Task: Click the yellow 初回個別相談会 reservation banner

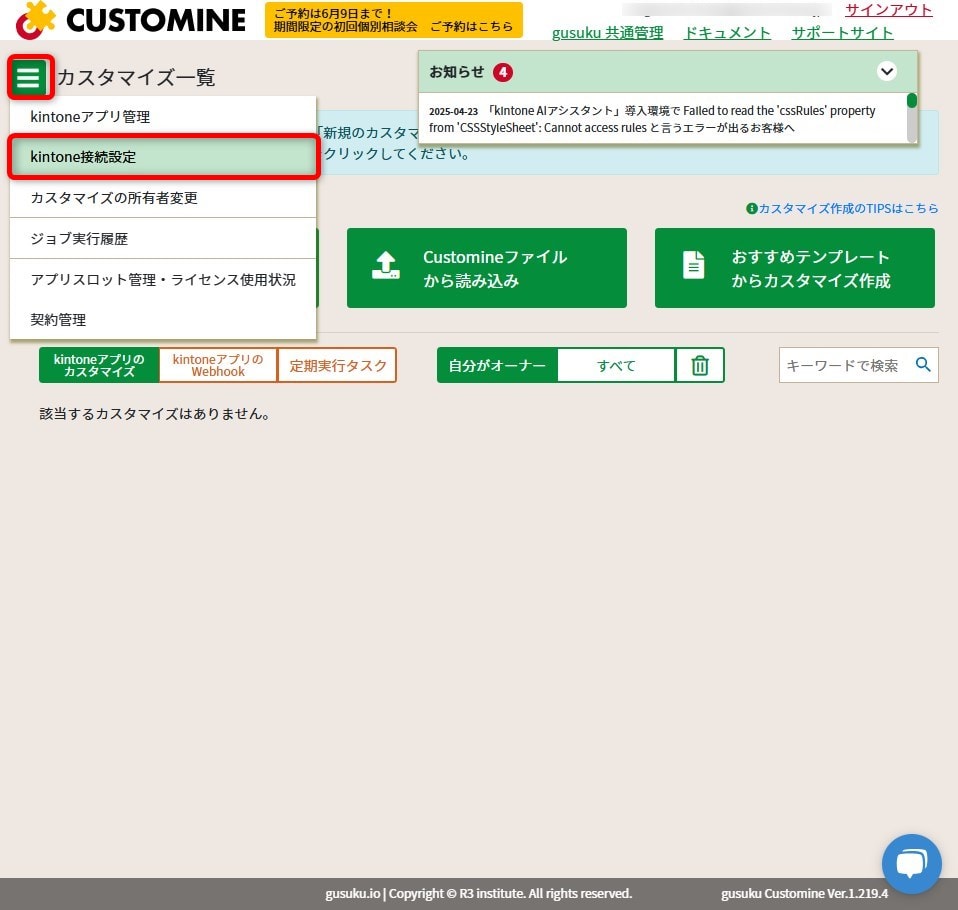Action: pos(393,20)
